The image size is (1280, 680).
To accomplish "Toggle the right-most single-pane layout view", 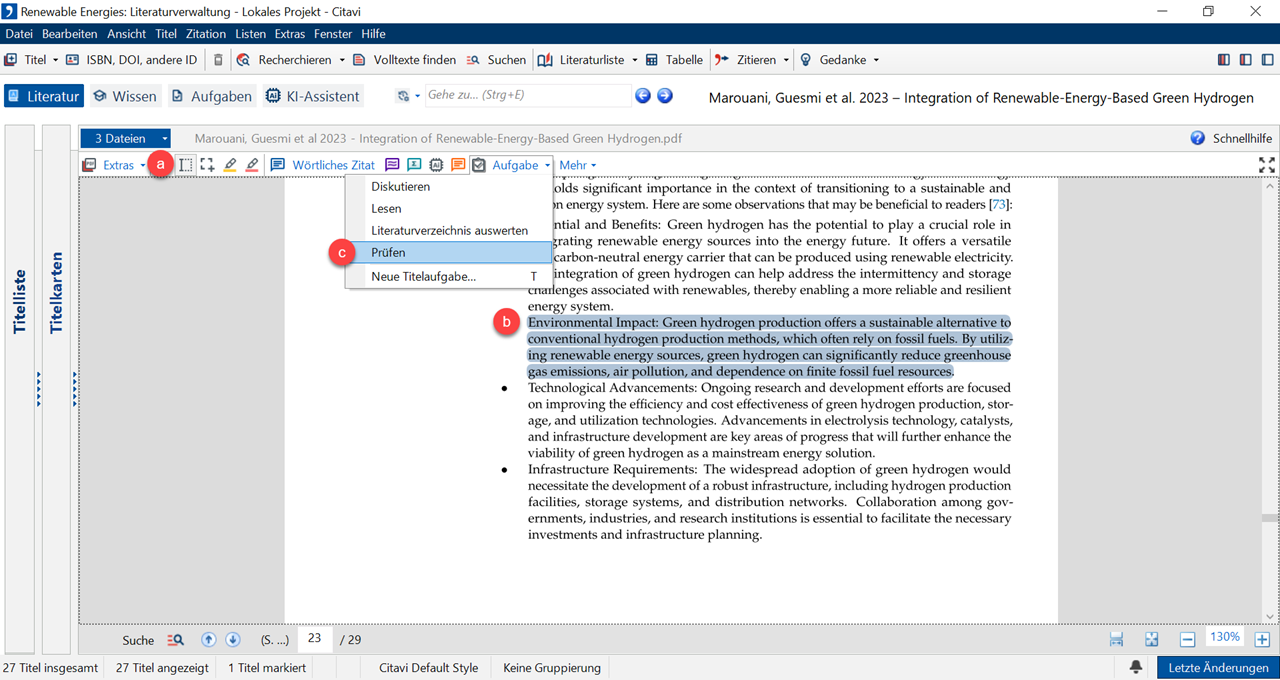I will point(1265,60).
